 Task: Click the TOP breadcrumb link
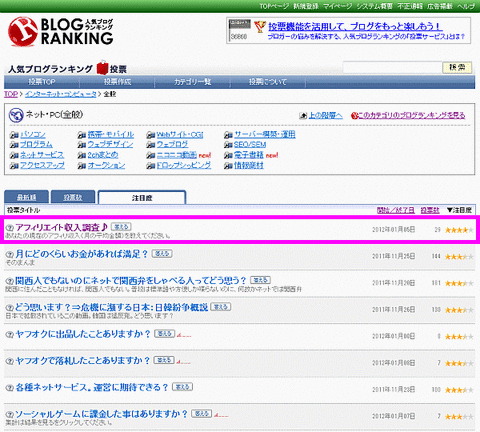(11, 94)
